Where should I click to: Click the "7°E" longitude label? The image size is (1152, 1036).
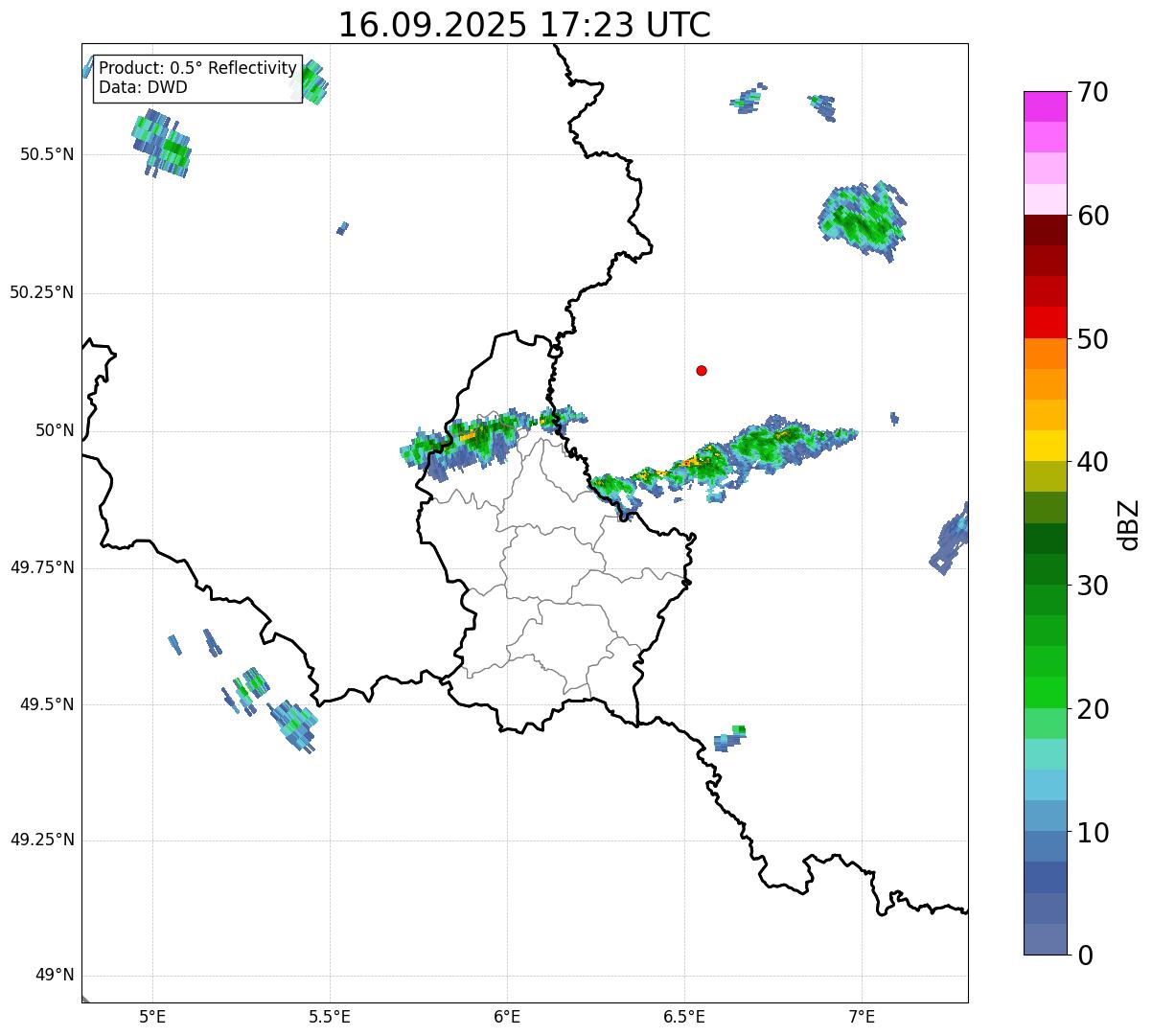coord(862,1017)
